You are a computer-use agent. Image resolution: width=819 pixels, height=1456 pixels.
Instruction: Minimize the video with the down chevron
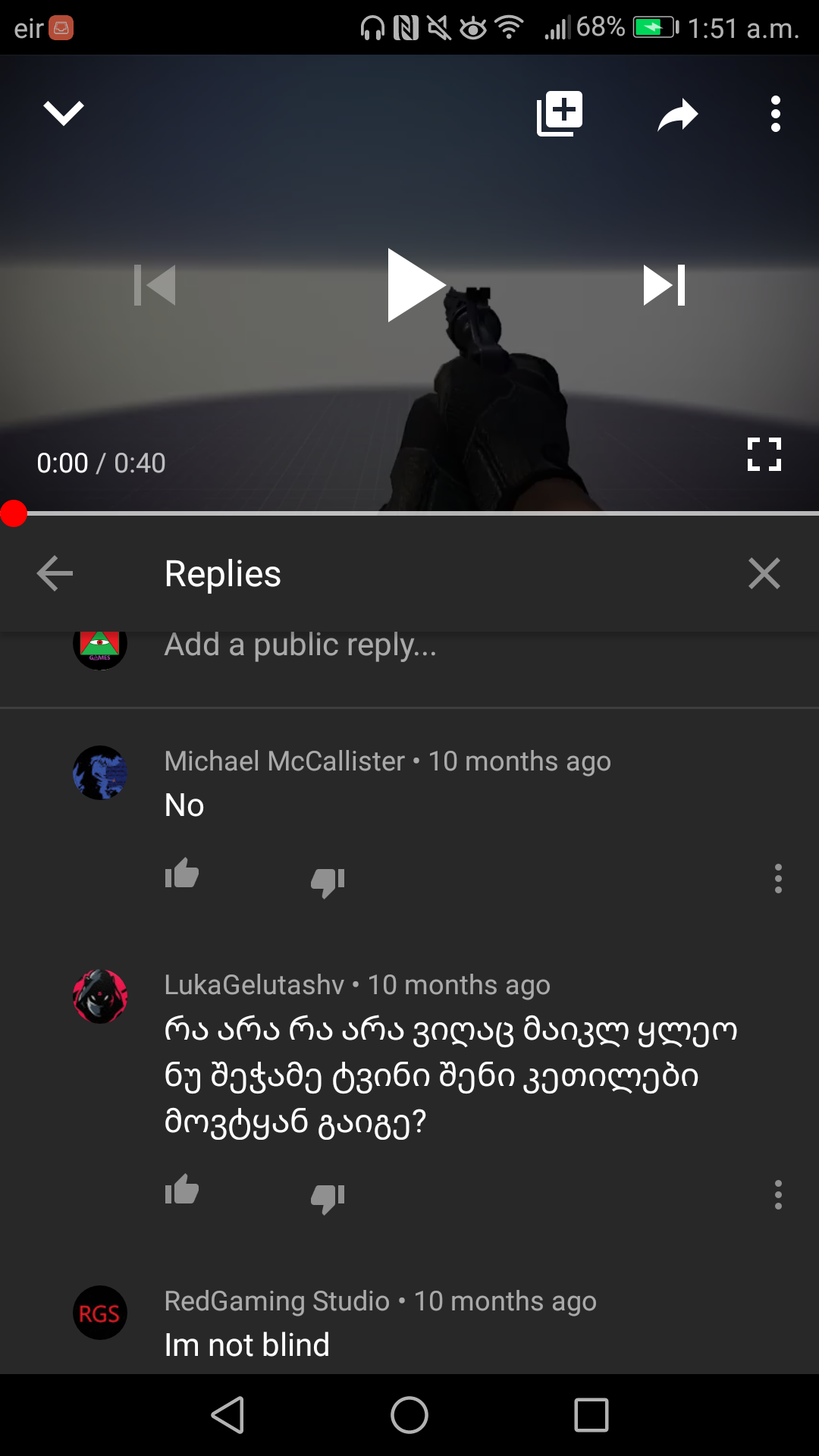point(64,113)
